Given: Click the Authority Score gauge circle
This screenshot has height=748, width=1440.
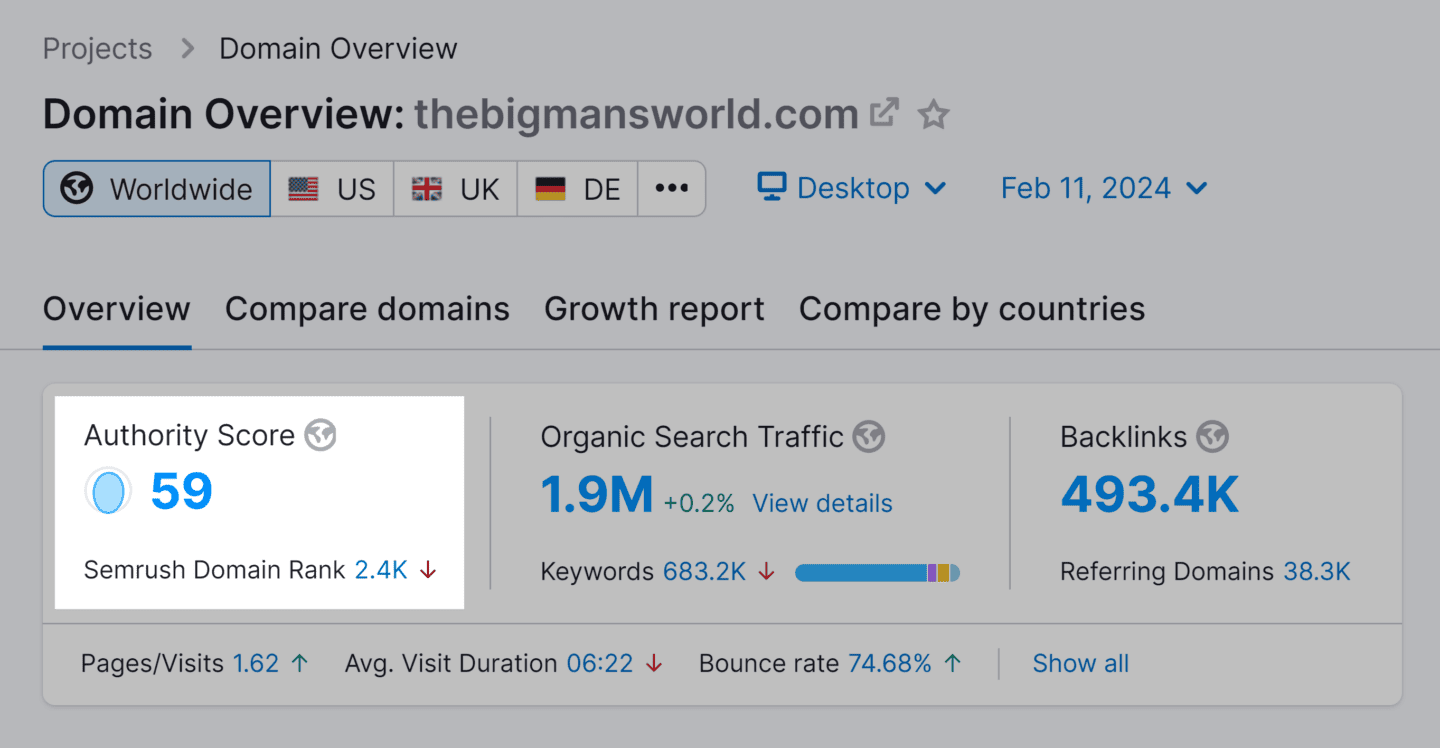Looking at the screenshot, I should 108,491.
